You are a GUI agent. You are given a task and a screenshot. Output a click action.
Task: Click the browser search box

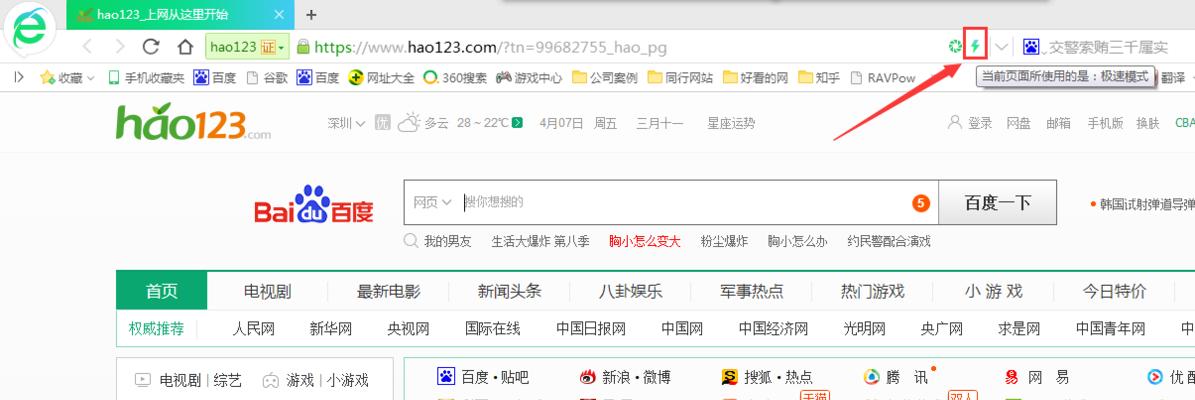(x=1109, y=47)
